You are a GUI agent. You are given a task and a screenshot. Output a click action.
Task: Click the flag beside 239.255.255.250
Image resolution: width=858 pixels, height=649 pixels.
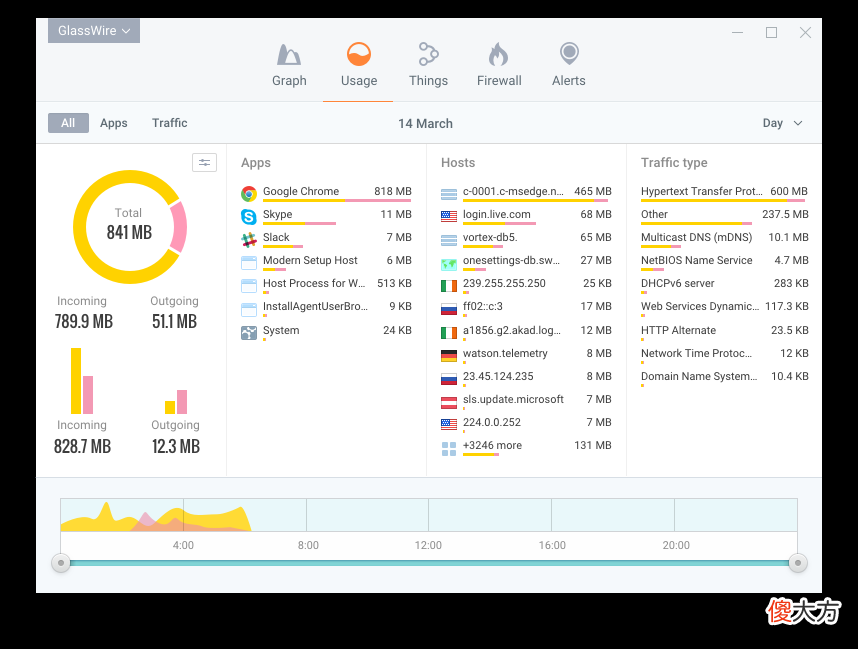coord(449,286)
